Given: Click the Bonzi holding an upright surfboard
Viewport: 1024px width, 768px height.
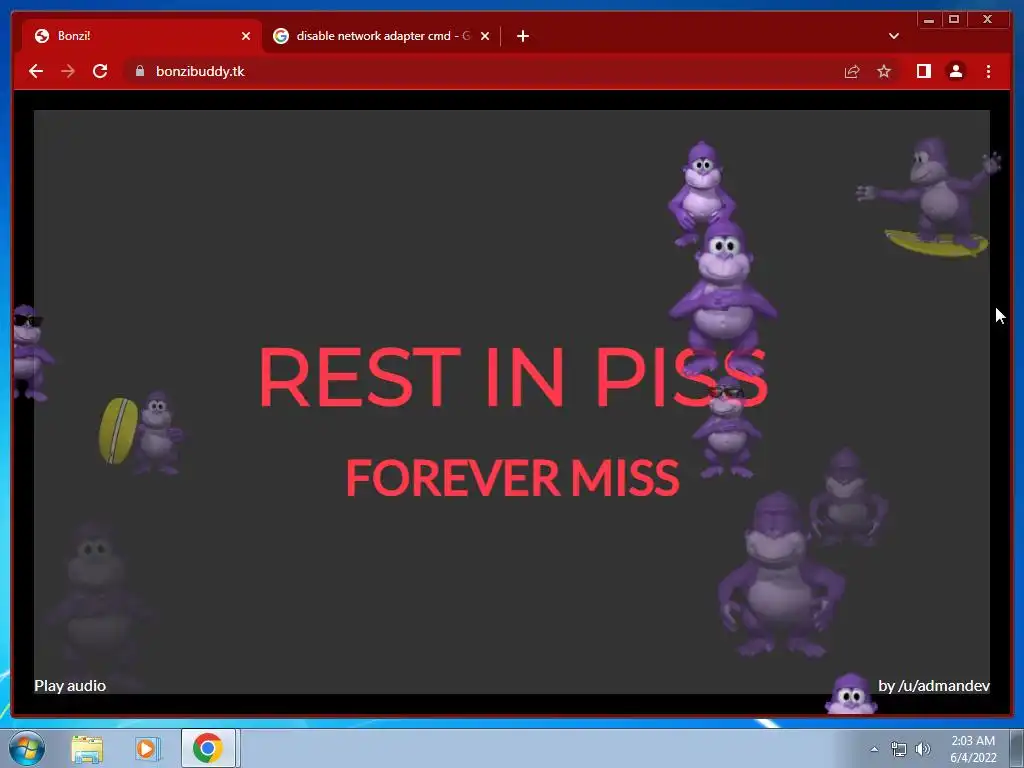Looking at the screenshot, I should coord(141,433).
